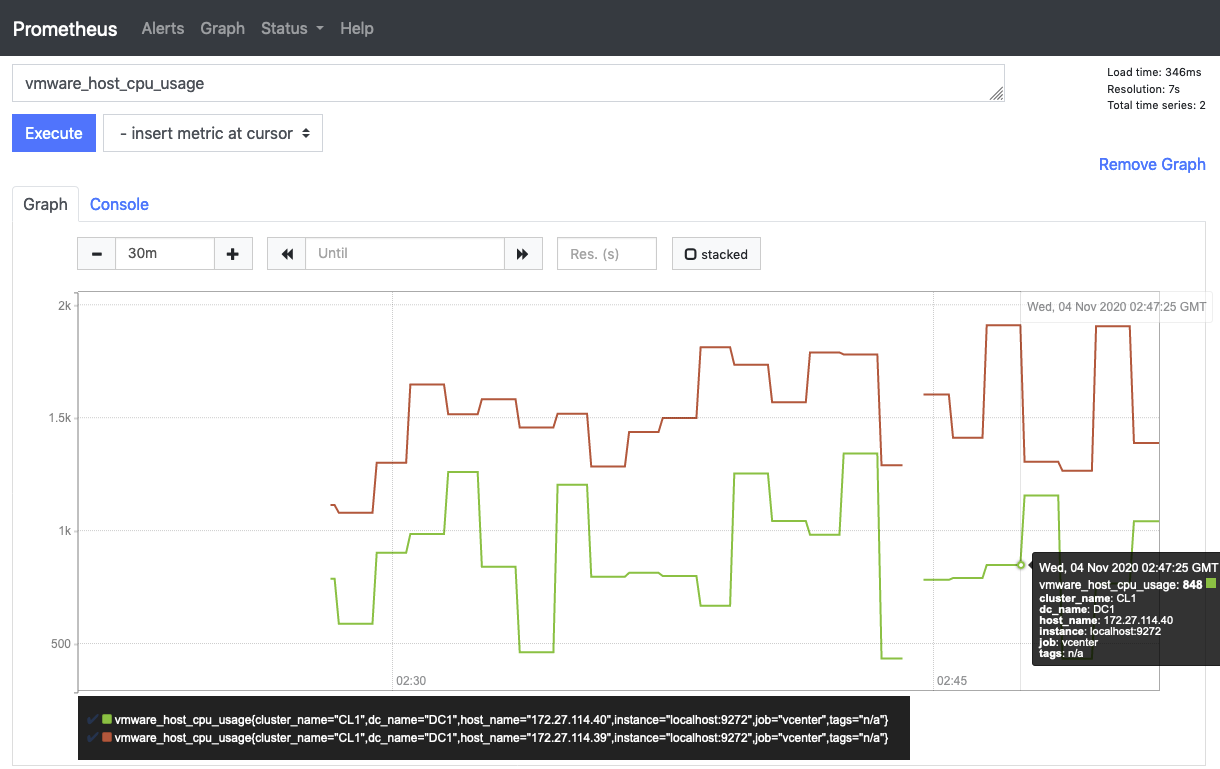Select the 172.27.114.39 legend entry text

pyautogui.click(x=502, y=738)
